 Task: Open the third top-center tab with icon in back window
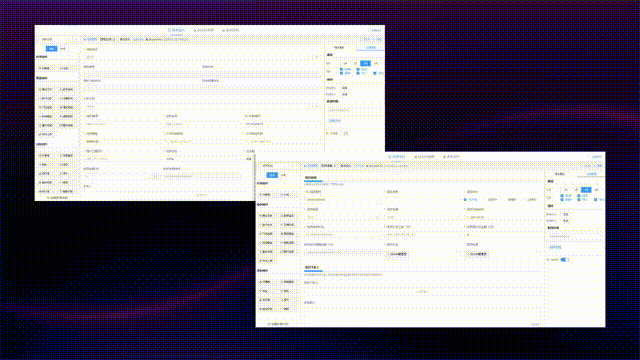coord(231,30)
